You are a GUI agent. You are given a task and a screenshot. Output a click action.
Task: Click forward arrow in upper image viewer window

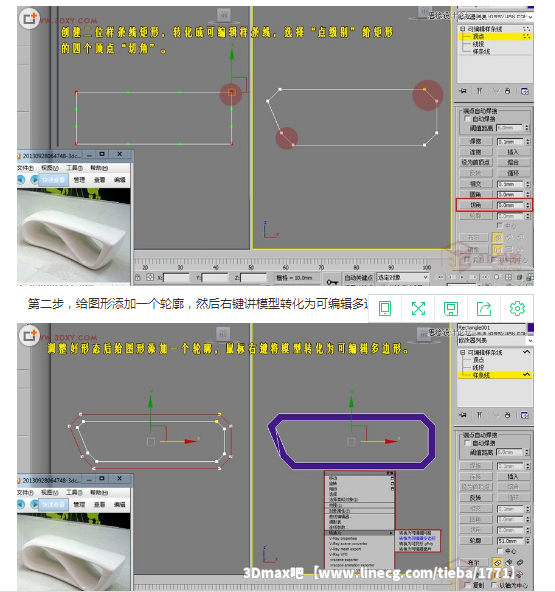[x=34, y=180]
